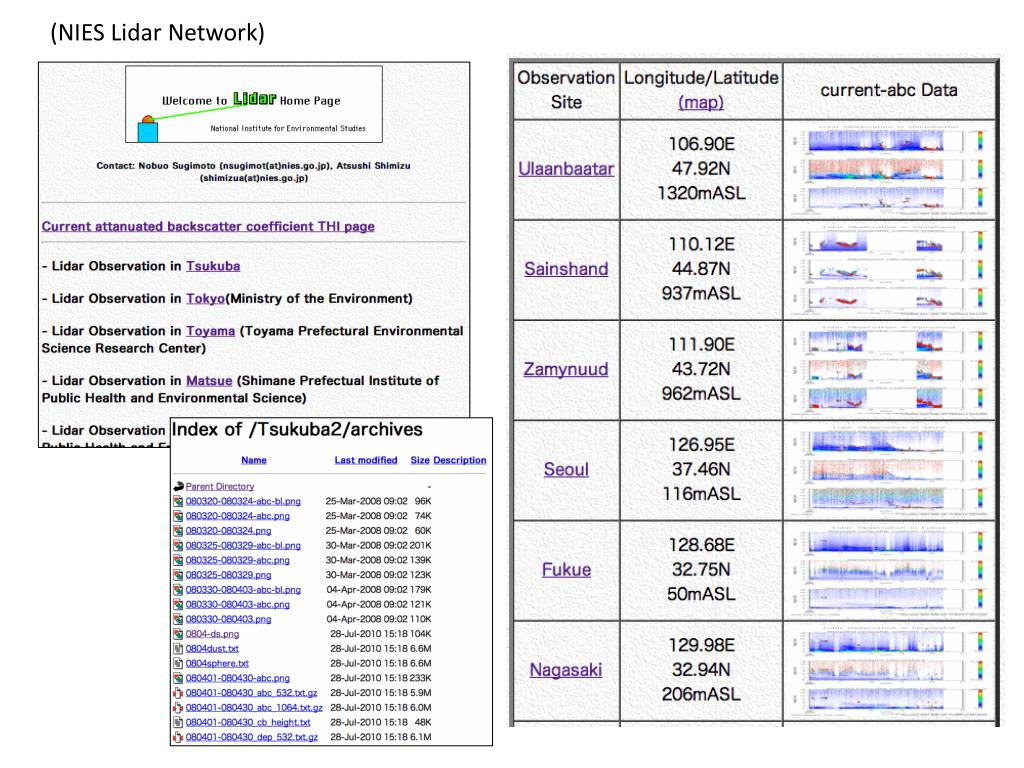Click image icon beside 080330-080403-abc.png
The height and width of the screenshot is (768, 1024).
pos(178,604)
